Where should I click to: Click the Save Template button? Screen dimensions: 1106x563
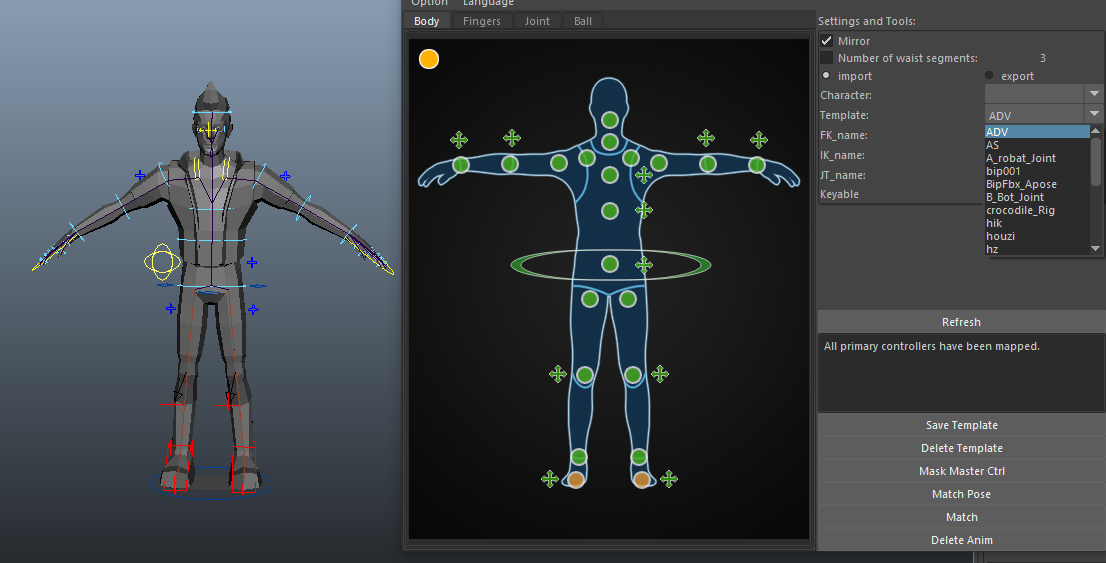point(961,425)
